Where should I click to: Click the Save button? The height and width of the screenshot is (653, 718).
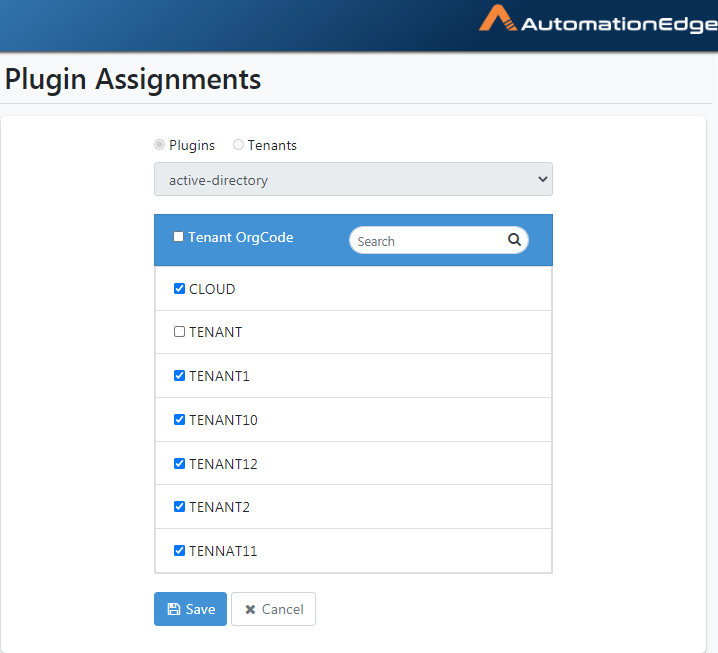pyautogui.click(x=190, y=609)
